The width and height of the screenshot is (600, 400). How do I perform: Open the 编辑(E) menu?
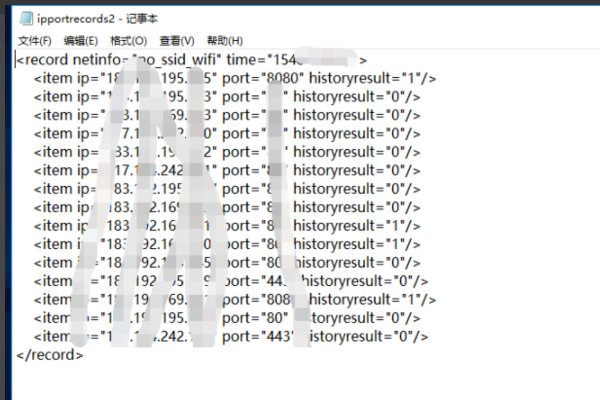click(81, 41)
